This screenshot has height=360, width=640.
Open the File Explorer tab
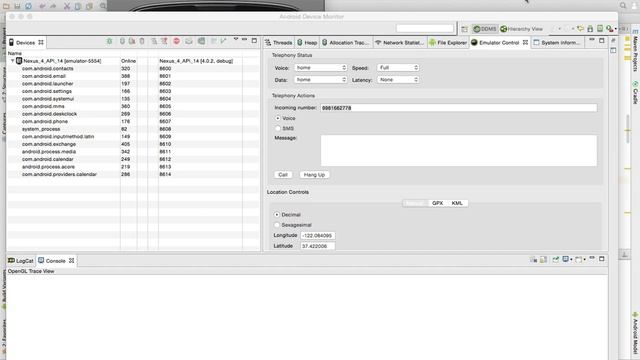coord(448,42)
